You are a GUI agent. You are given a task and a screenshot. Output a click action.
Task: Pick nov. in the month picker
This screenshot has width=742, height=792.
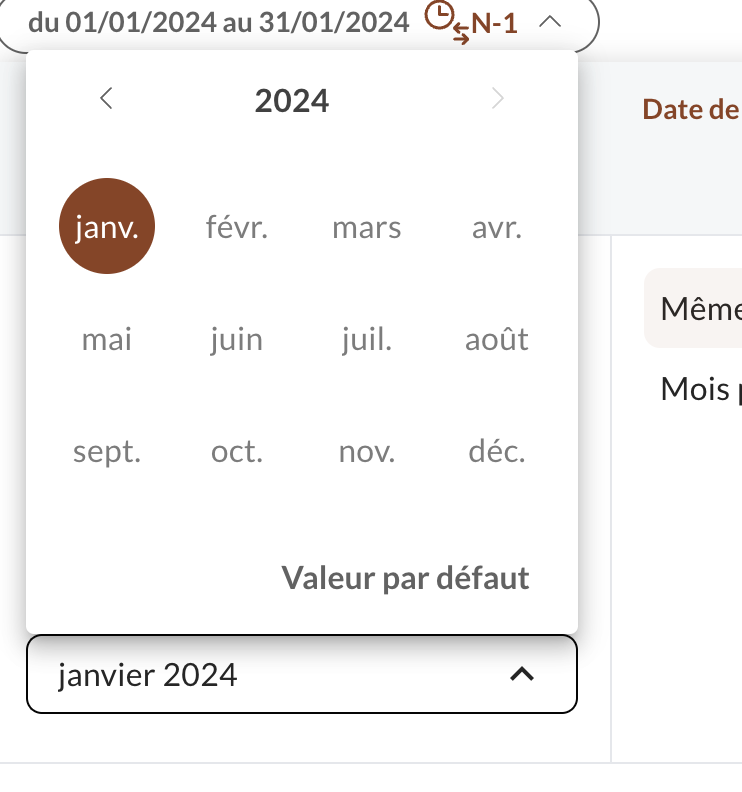pos(367,452)
